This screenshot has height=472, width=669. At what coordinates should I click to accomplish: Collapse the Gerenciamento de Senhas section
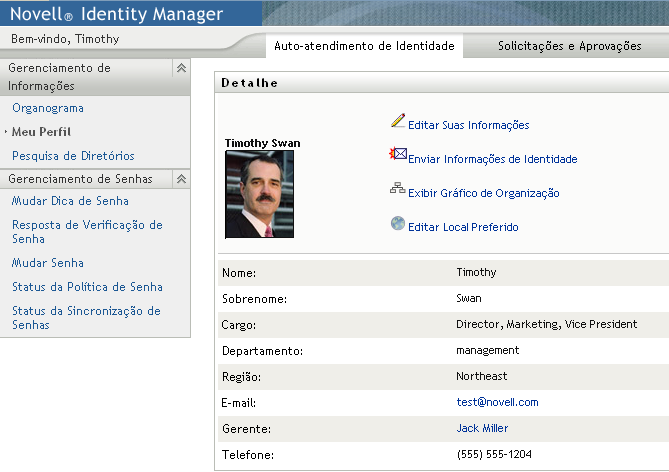[x=181, y=179]
